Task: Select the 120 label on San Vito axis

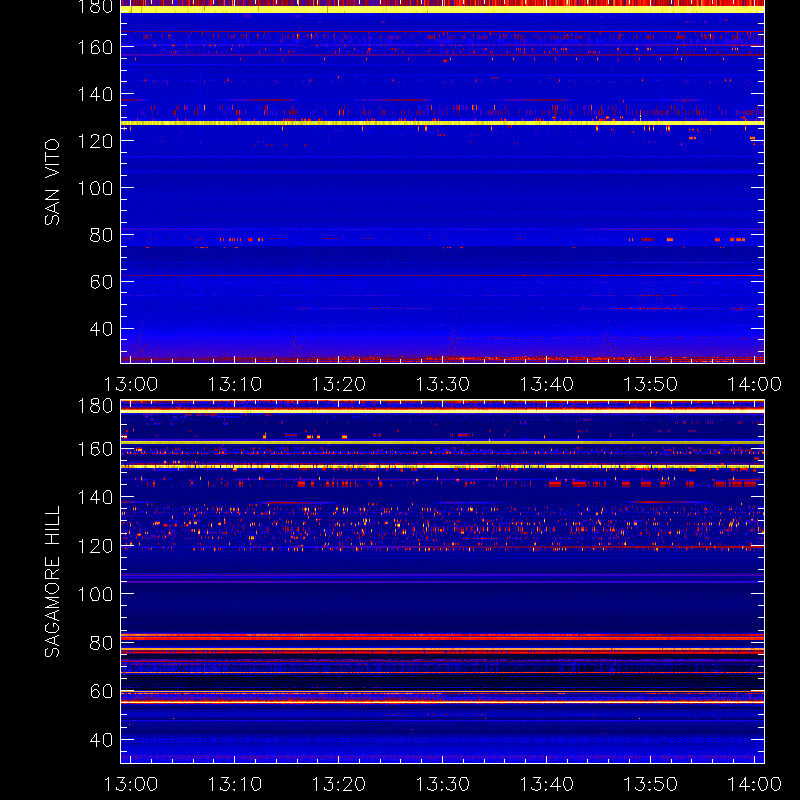Action: (x=95, y=141)
